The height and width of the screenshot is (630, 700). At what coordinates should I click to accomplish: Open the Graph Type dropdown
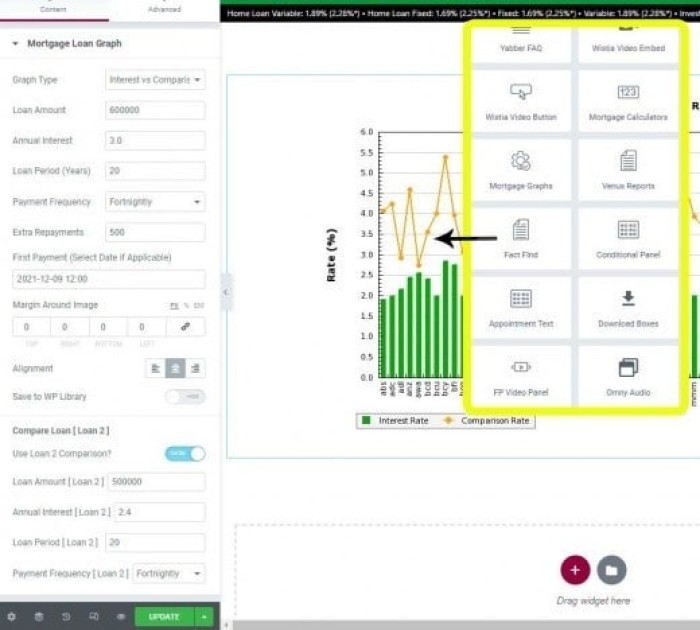coord(155,80)
